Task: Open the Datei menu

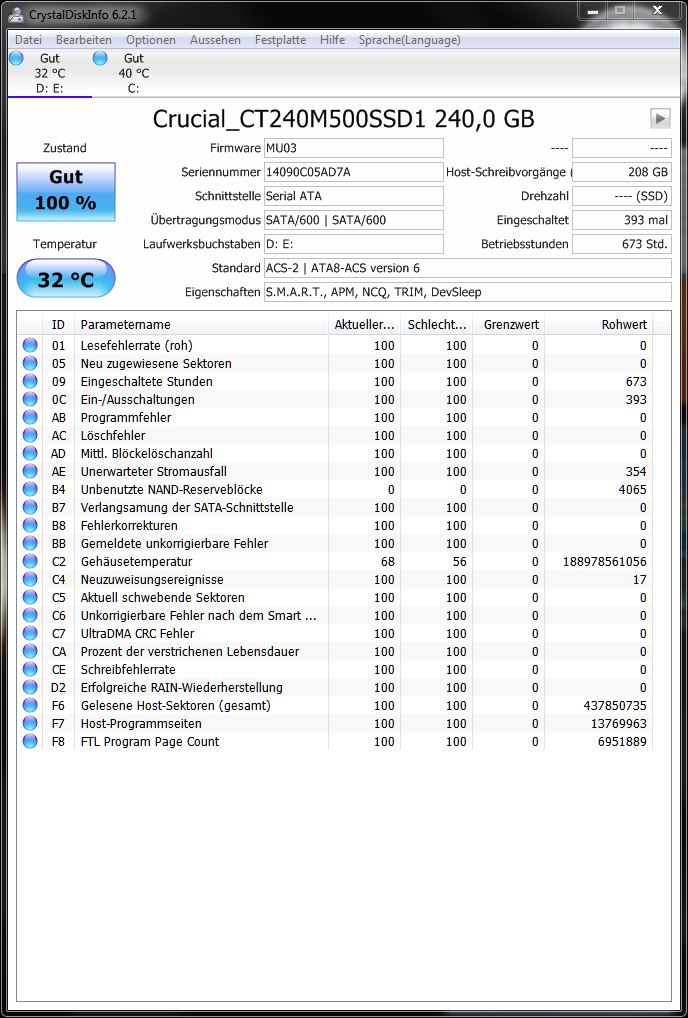Action: point(28,40)
